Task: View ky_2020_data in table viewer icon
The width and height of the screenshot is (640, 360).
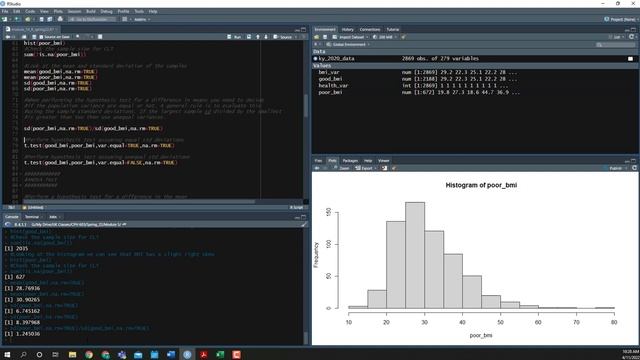Action: pos(630,59)
